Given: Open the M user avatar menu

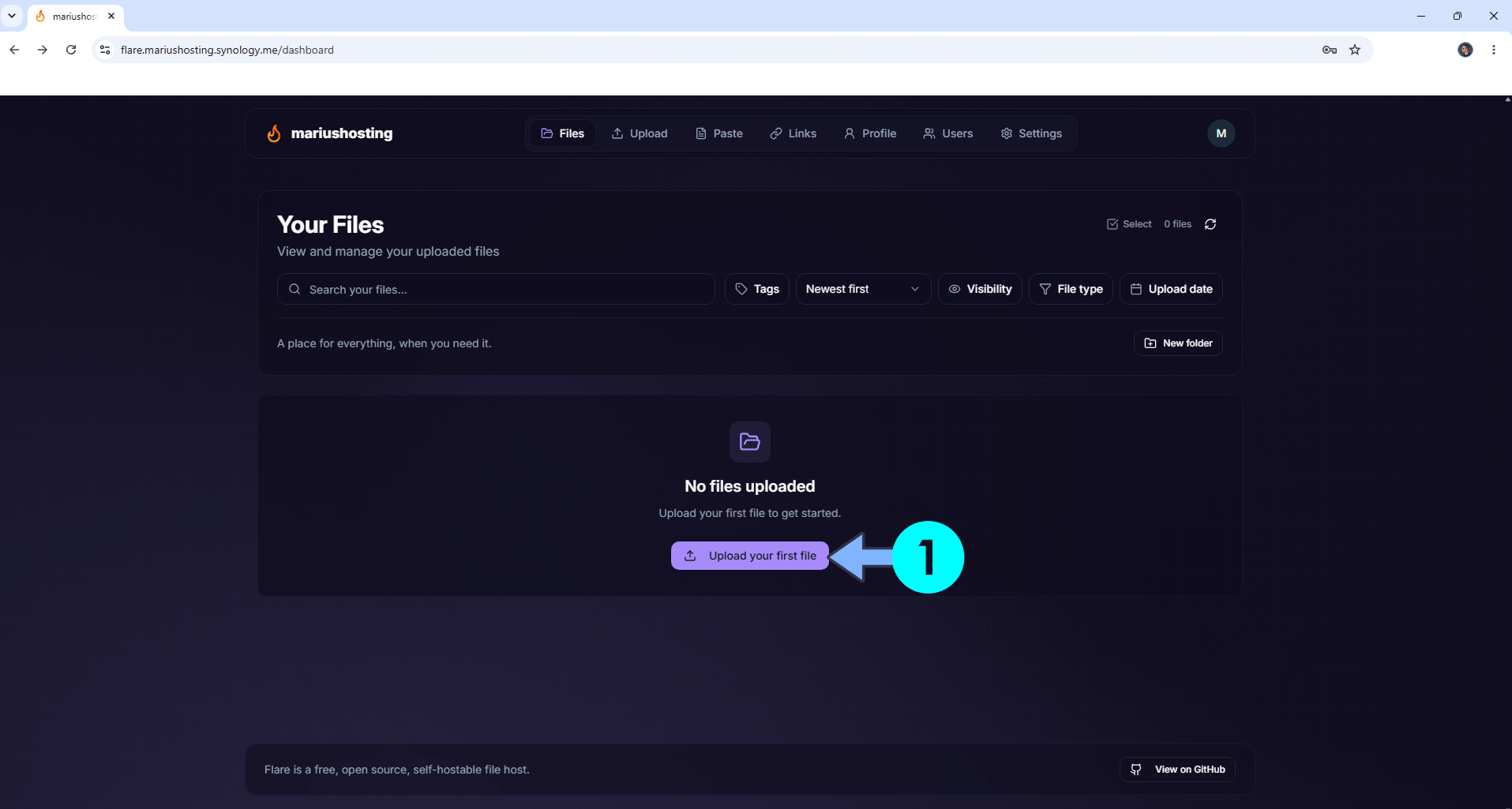Looking at the screenshot, I should 1221,133.
